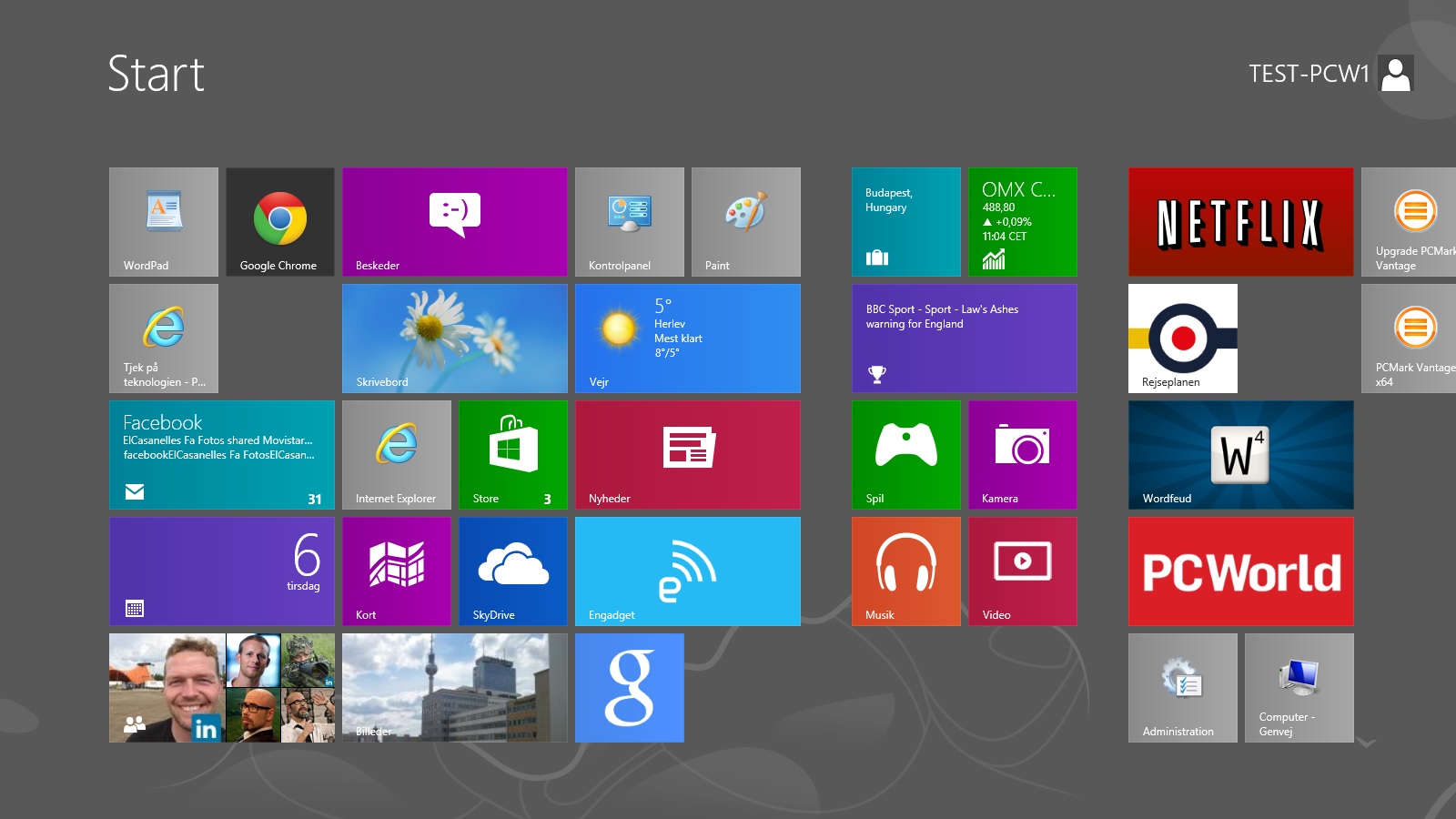Open the Beskeder messaging tile
Screen dimensions: 1456x819
tap(454, 221)
